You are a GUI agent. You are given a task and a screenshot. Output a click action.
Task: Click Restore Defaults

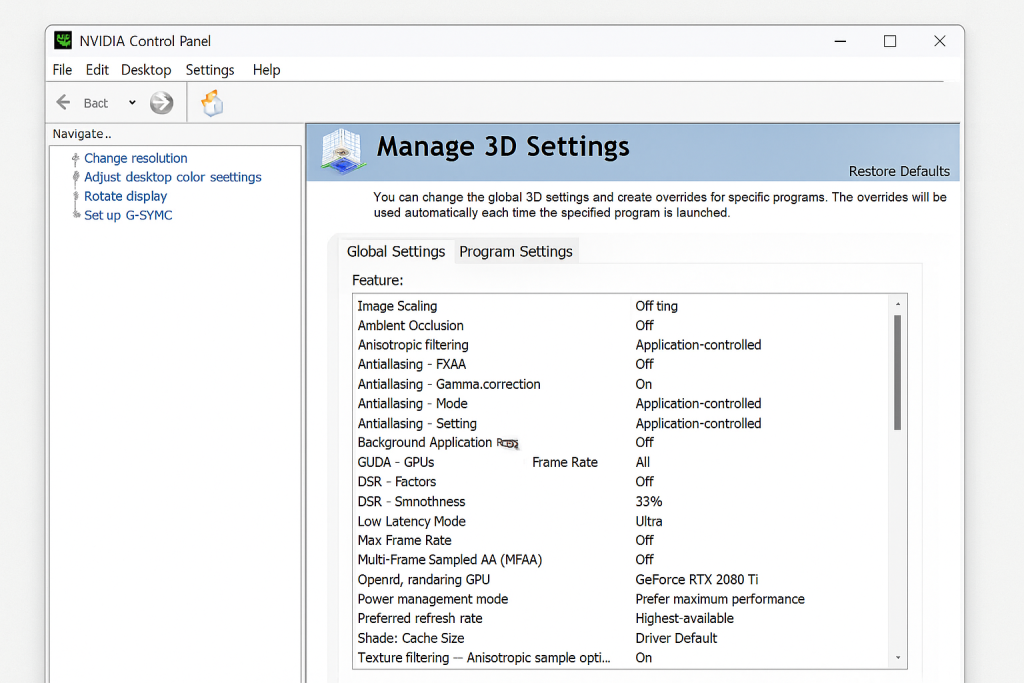[x=899, y=171]
